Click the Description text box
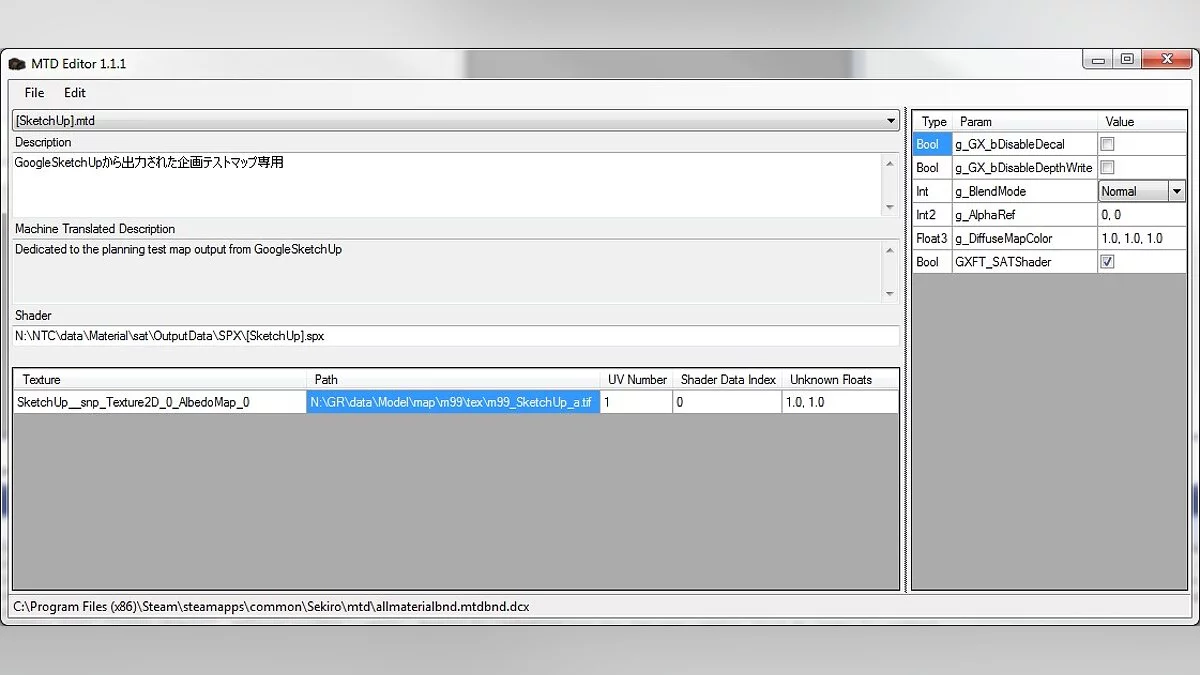 click(445, 184)
